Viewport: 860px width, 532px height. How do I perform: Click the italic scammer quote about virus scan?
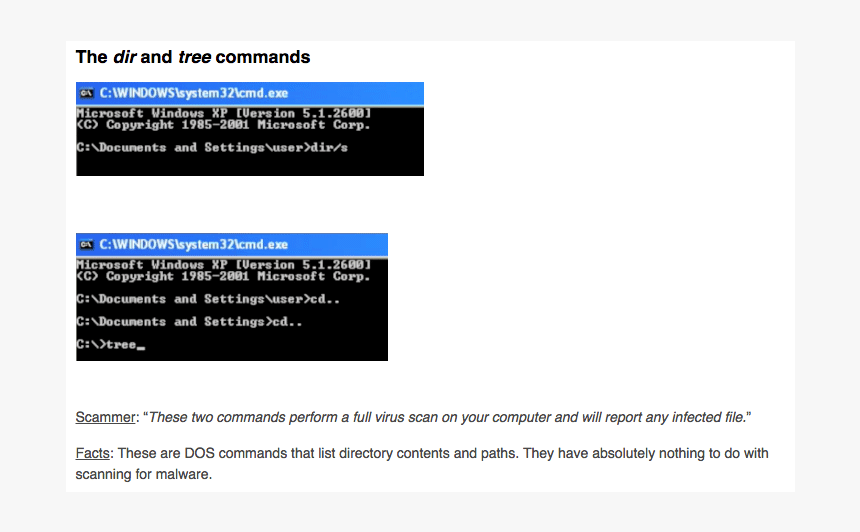click(448, 417)
